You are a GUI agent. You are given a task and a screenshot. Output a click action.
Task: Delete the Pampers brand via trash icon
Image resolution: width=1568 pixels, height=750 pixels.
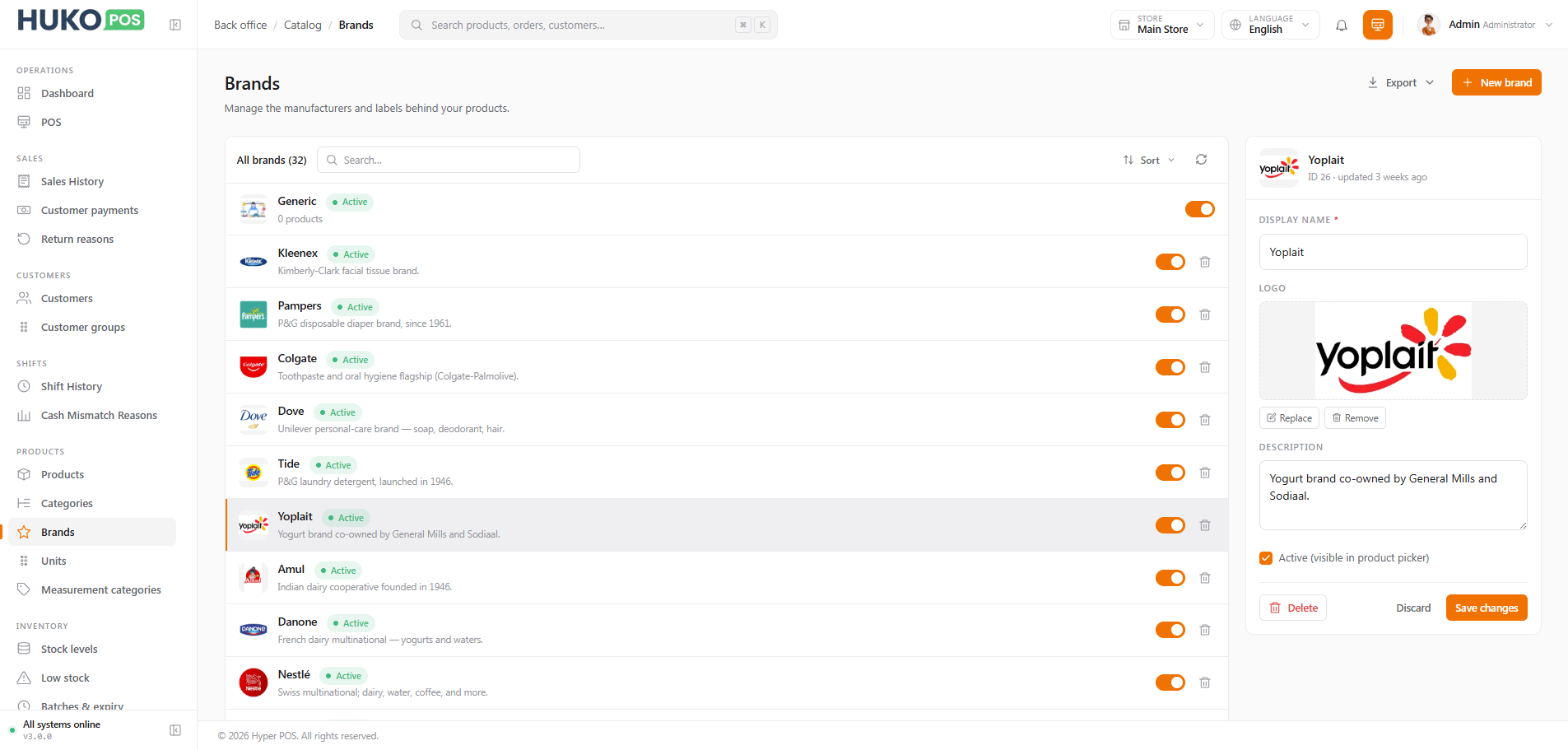click(1205, 314)
